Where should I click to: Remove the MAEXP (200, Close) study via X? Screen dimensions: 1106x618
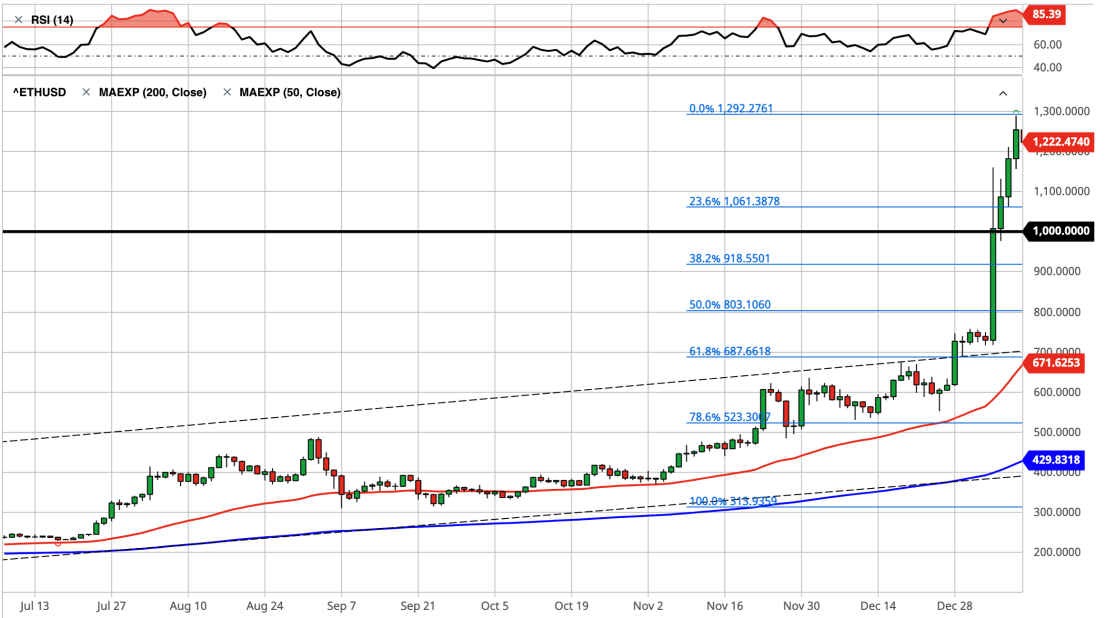pos(86,92)
